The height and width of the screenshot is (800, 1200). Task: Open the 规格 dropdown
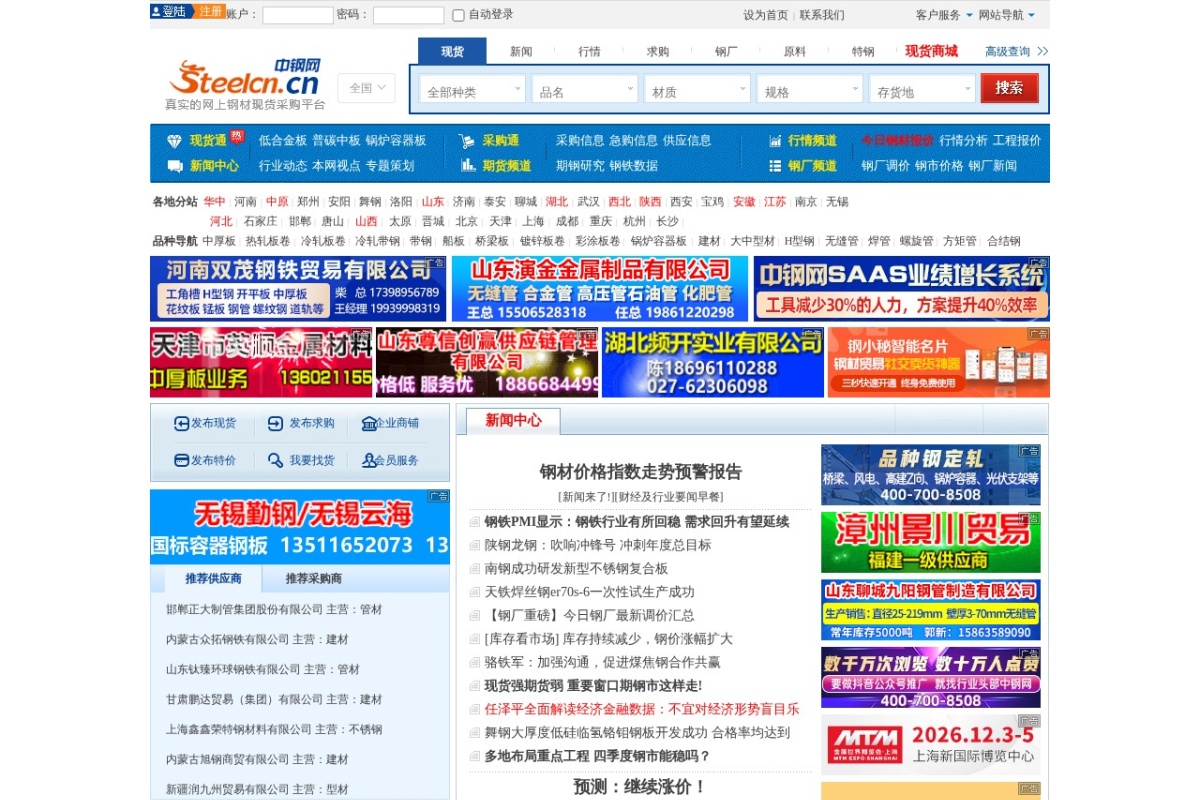[809, 90]
